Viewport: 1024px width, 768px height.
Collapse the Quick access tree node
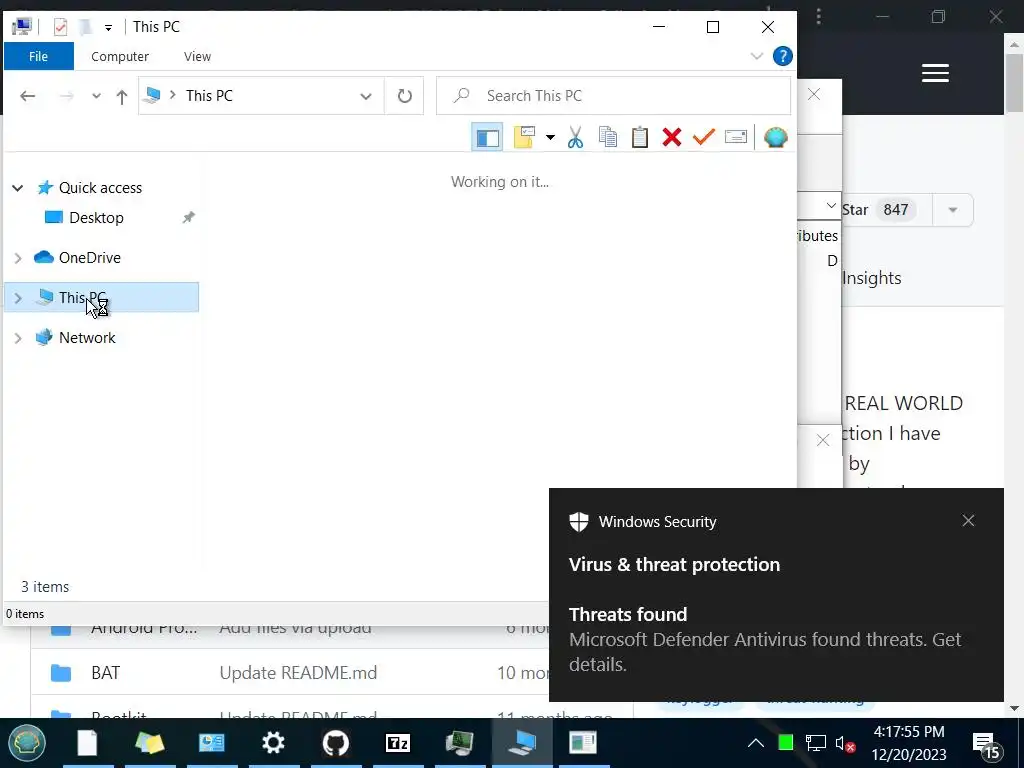click(18, 188)
